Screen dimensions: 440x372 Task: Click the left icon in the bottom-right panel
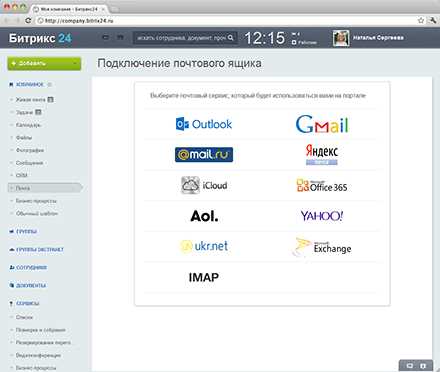(410, 366)
